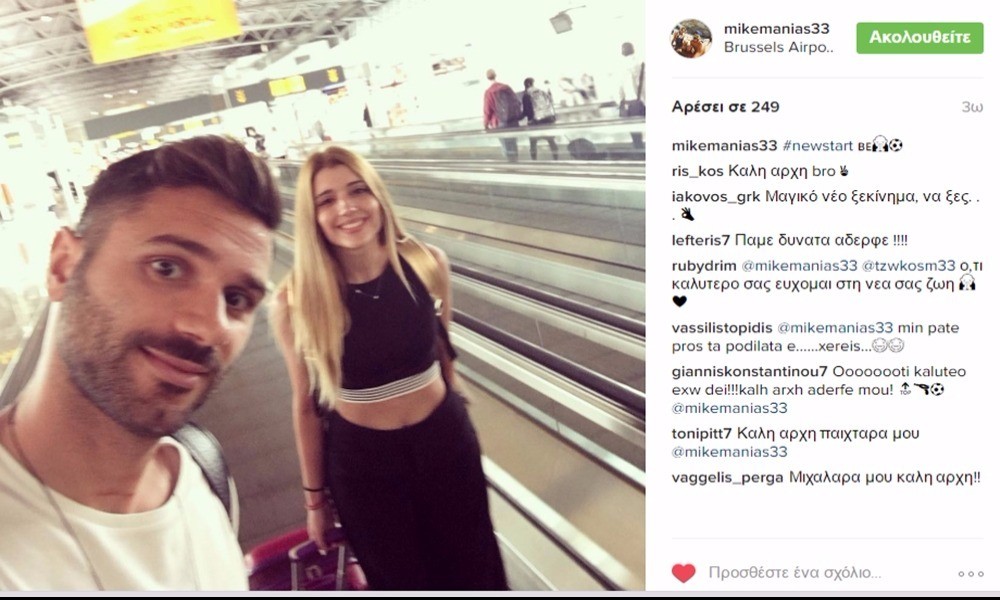
Task: Open vassilistopidis commenter profile
Action: point(721,328)
